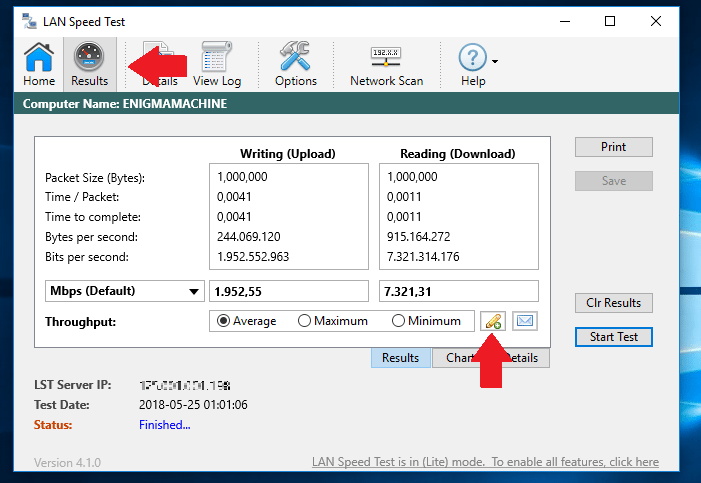
Task: Switch to the Results bottom tab
Action: (401, 358)
